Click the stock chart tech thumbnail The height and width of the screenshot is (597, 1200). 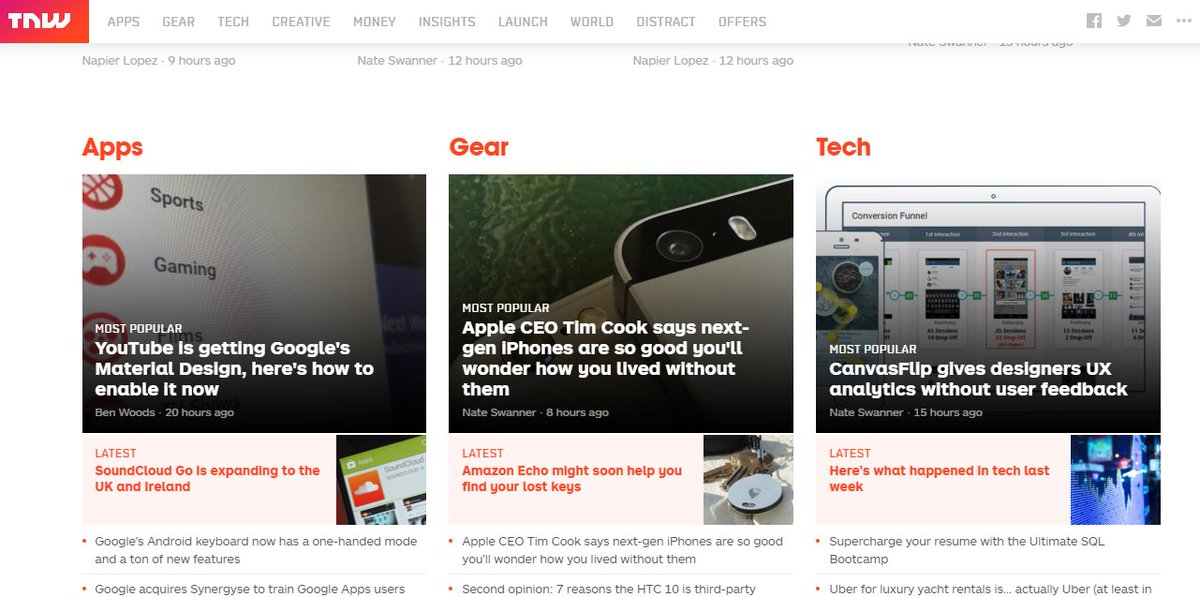pyautogui.click(x=1115, y=480)
